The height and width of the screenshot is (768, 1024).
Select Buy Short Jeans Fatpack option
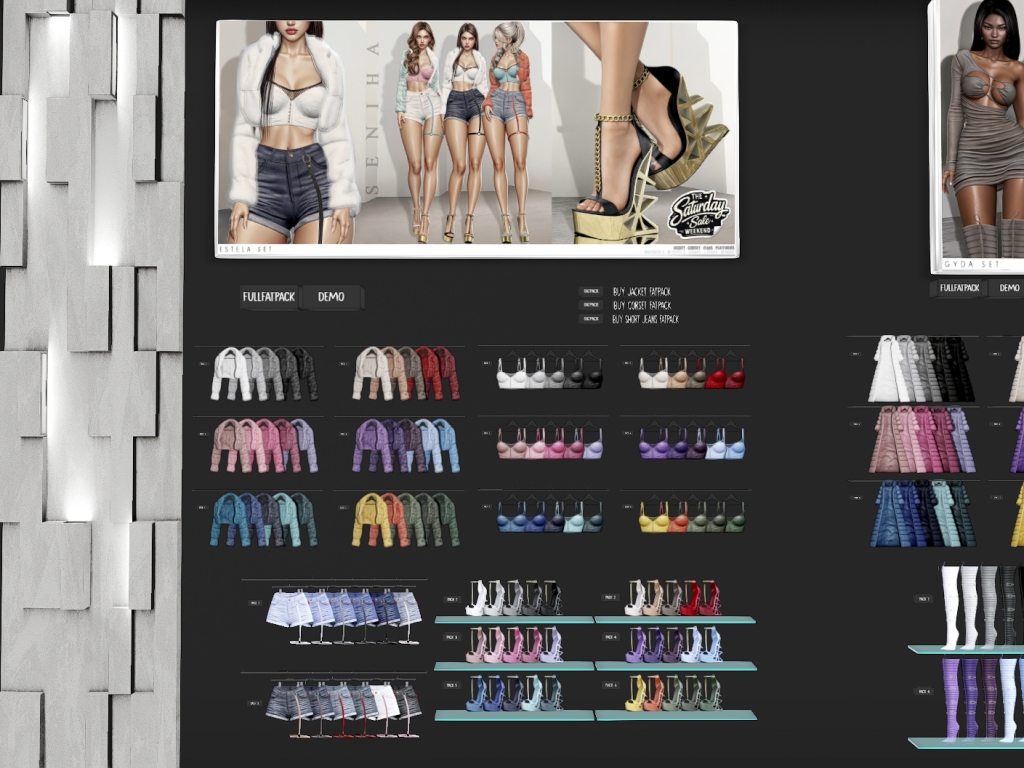(x=644, y=319)
